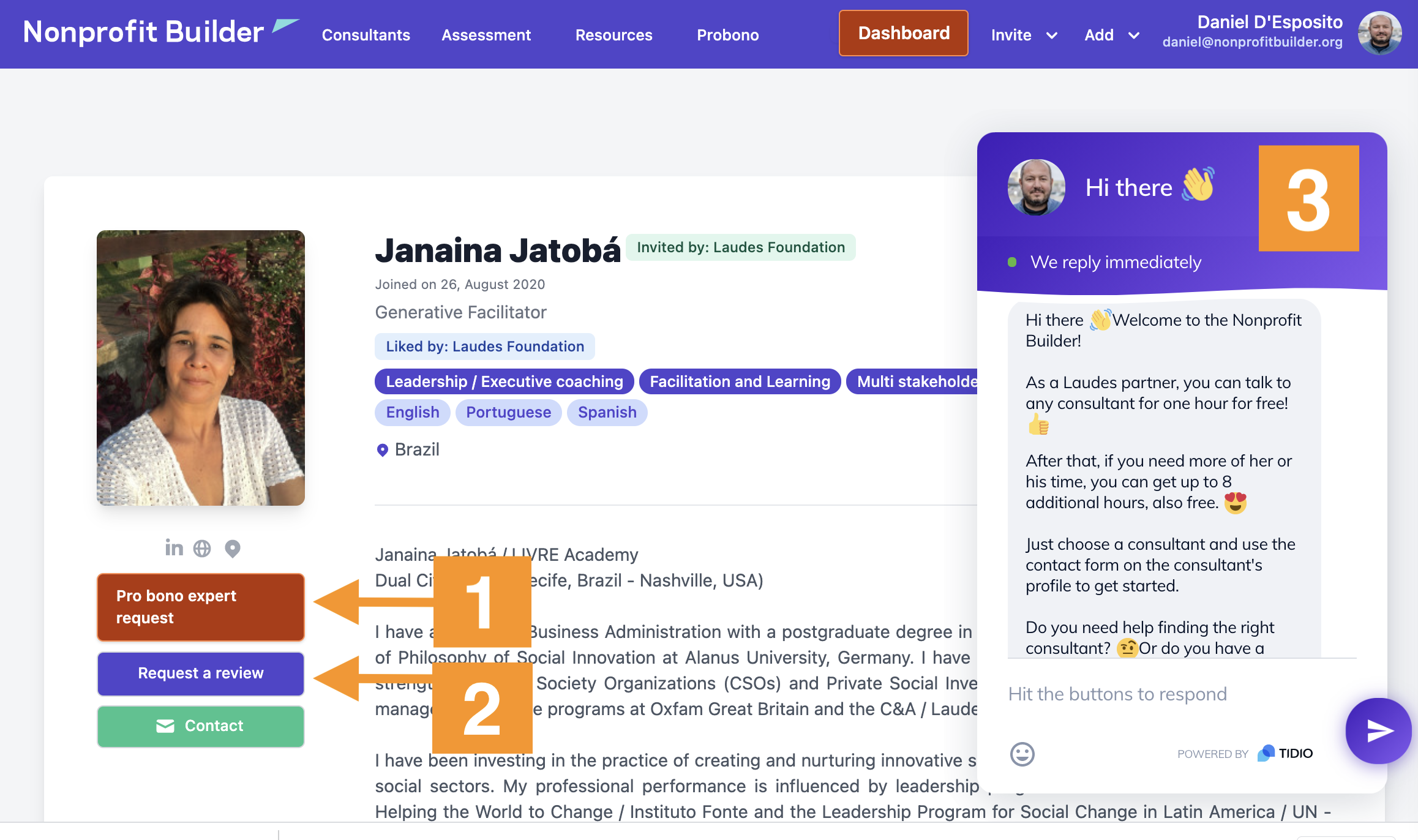Click Liked by: Laudes Foundation badge

pos(484,347)
